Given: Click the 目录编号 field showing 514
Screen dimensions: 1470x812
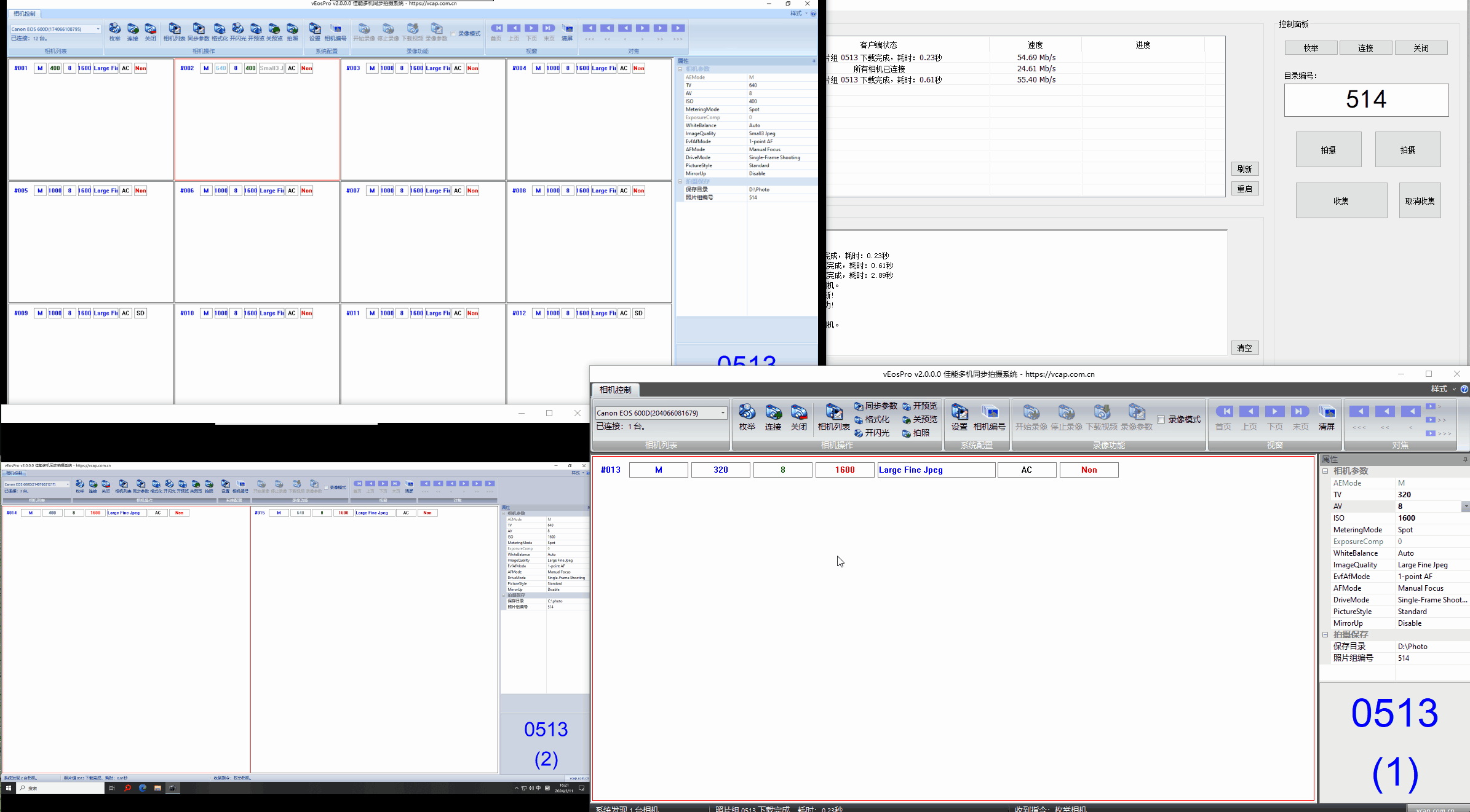Looking at the screenshot, I should point(1366,100).
